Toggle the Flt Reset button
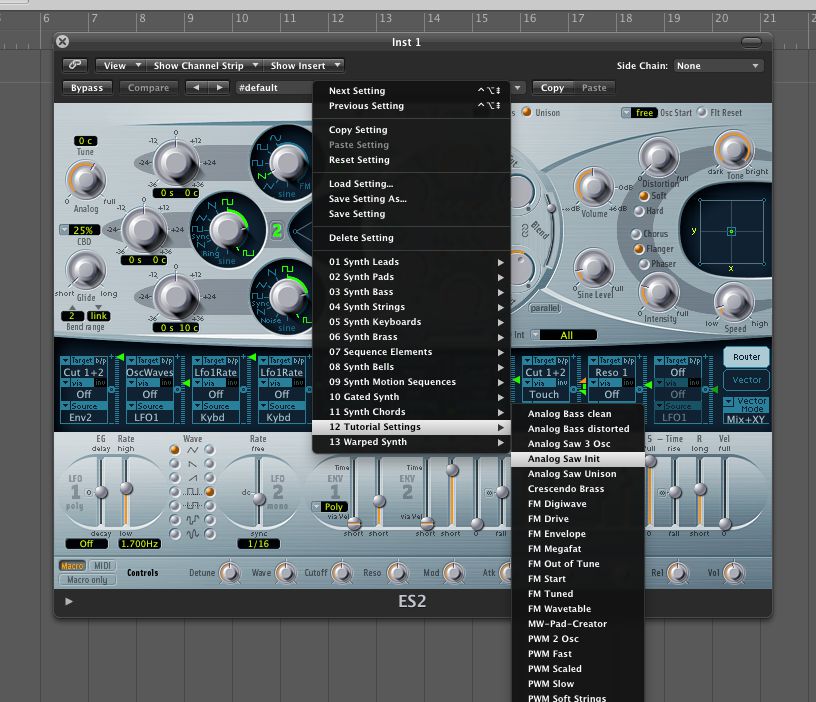The height and width of the screenshot is (702, 816). click(702, 112)
